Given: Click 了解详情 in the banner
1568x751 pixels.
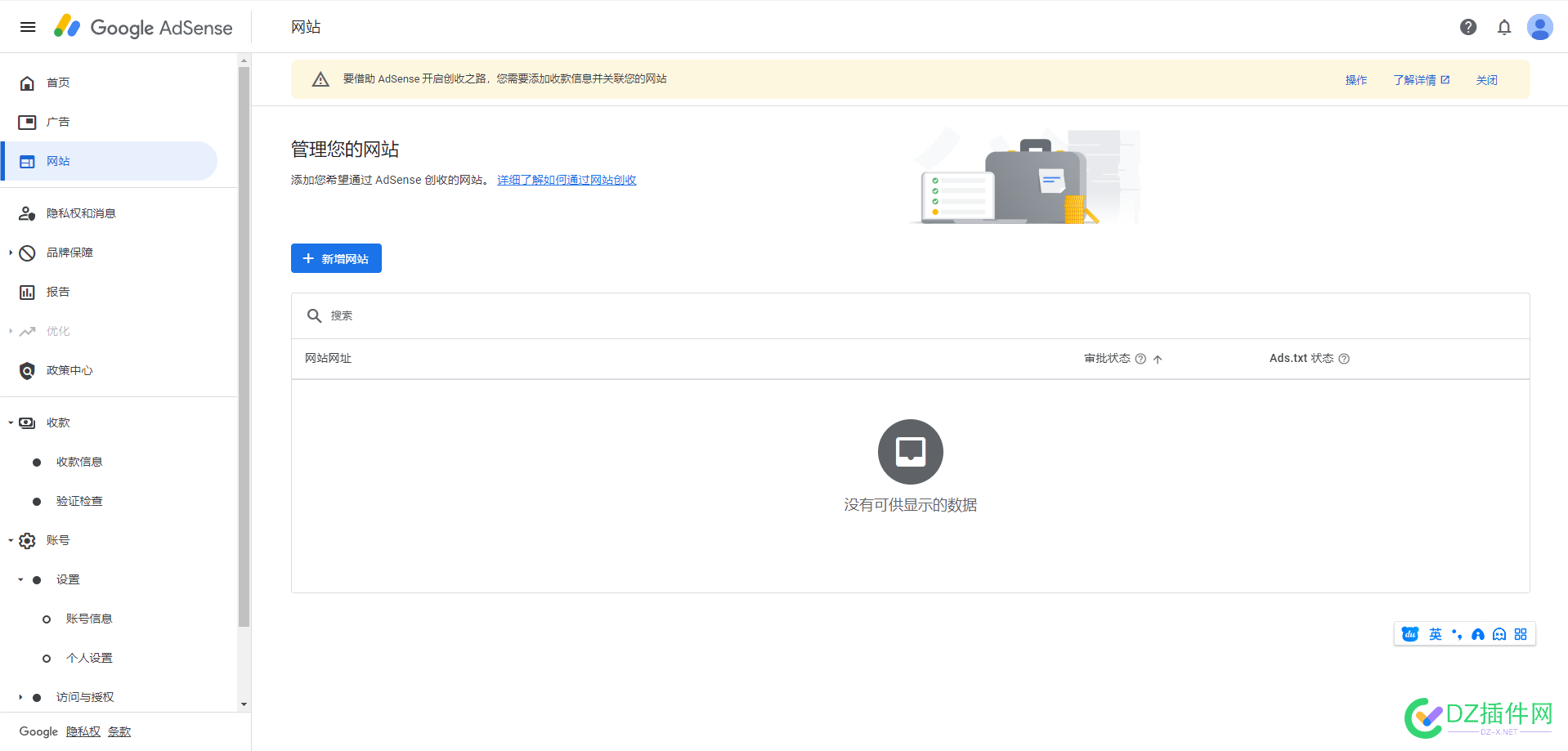Looking at the screenshot, I should [x=1414, y=80].
